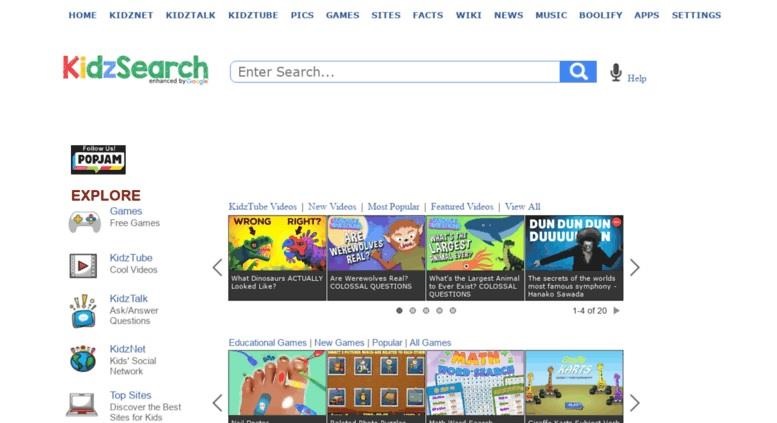Select the KidzNet globe icon
This screenshot has width=777, height=423.
pos(83,359)
